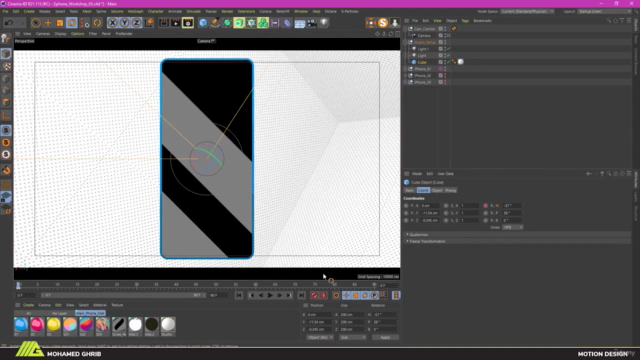Expand the iPhone_02 null
This screenshot has width=640, height=360.
coord(405,76)
